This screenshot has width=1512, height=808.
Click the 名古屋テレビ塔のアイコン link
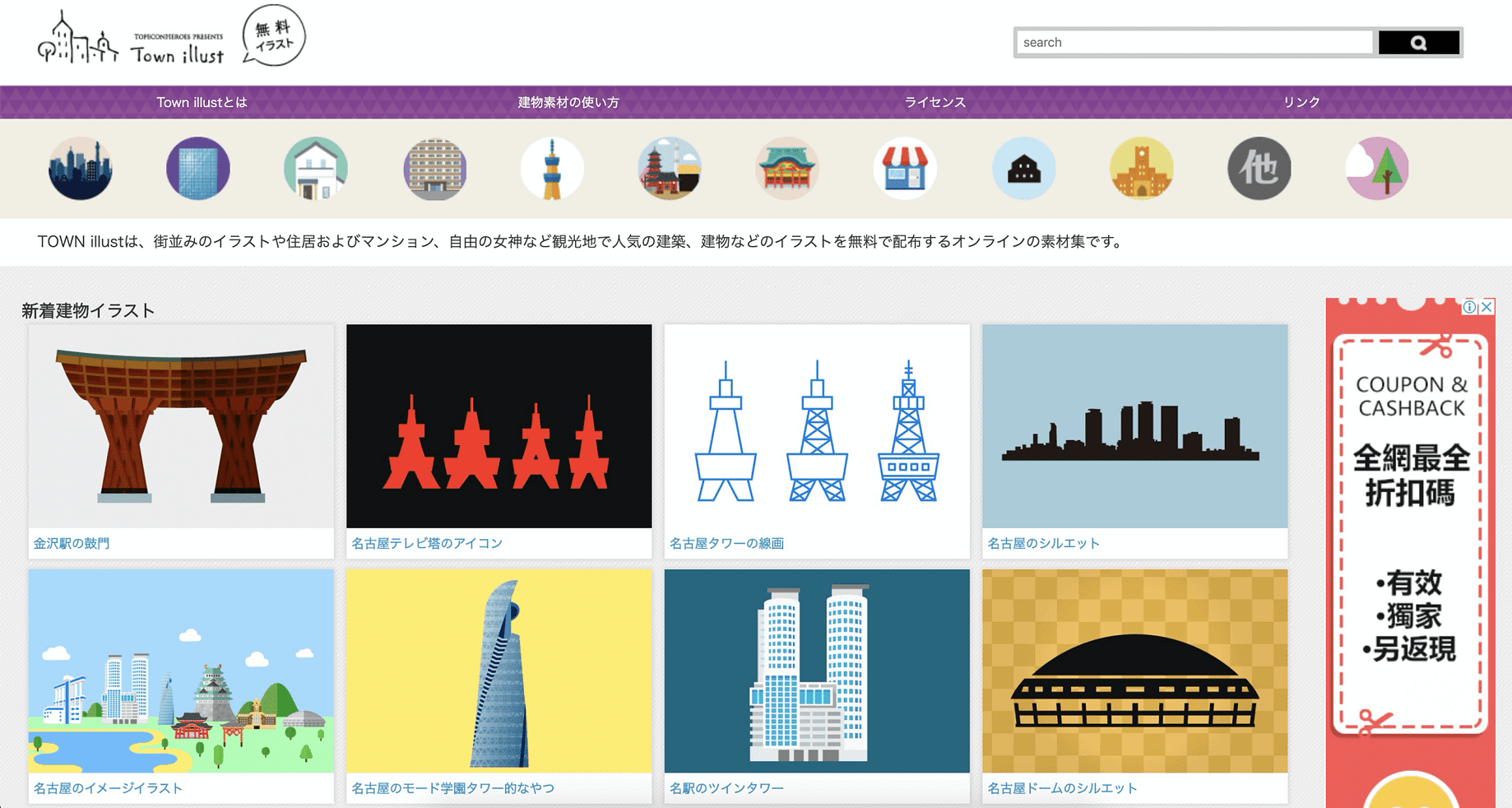point(427,543)
